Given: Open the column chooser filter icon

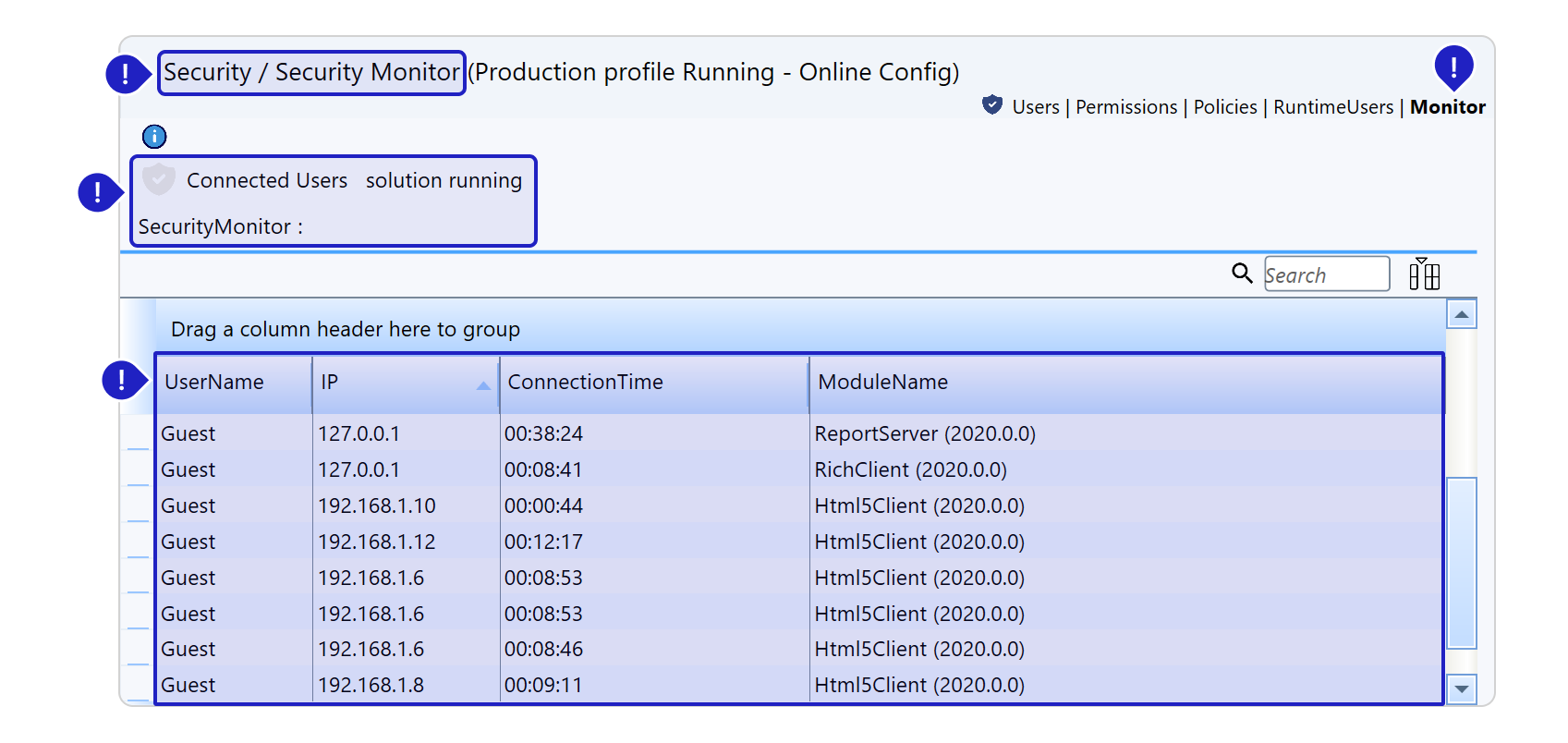Looking at the screenshot, I should click(1424, 274).
